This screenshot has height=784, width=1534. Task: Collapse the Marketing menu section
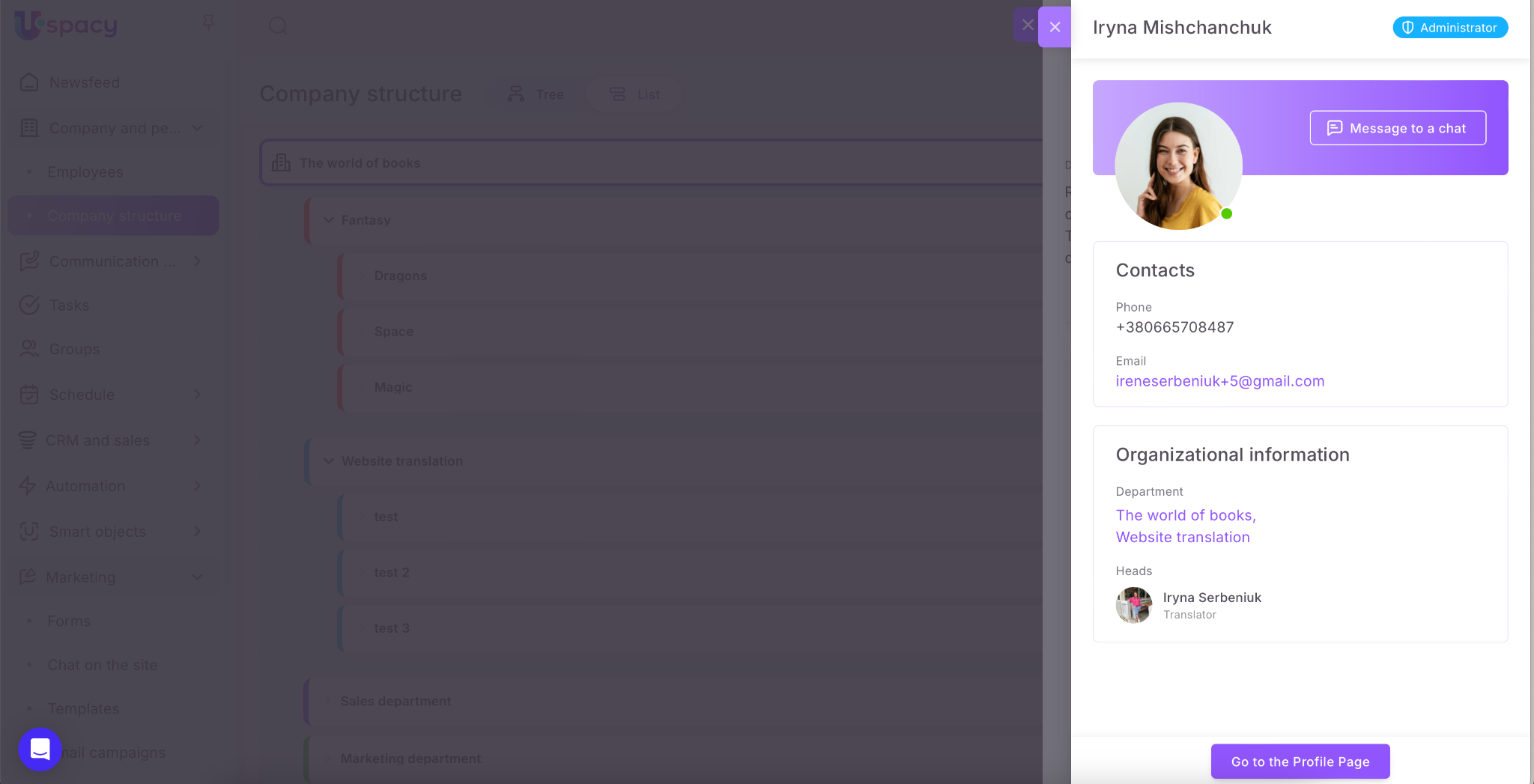tap(197, 577)
